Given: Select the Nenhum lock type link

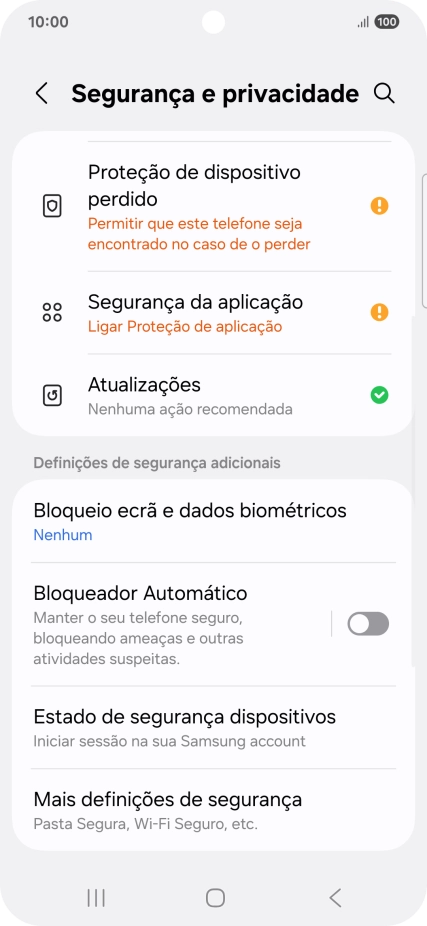Looking at the screenshot, I should (63, 536).
